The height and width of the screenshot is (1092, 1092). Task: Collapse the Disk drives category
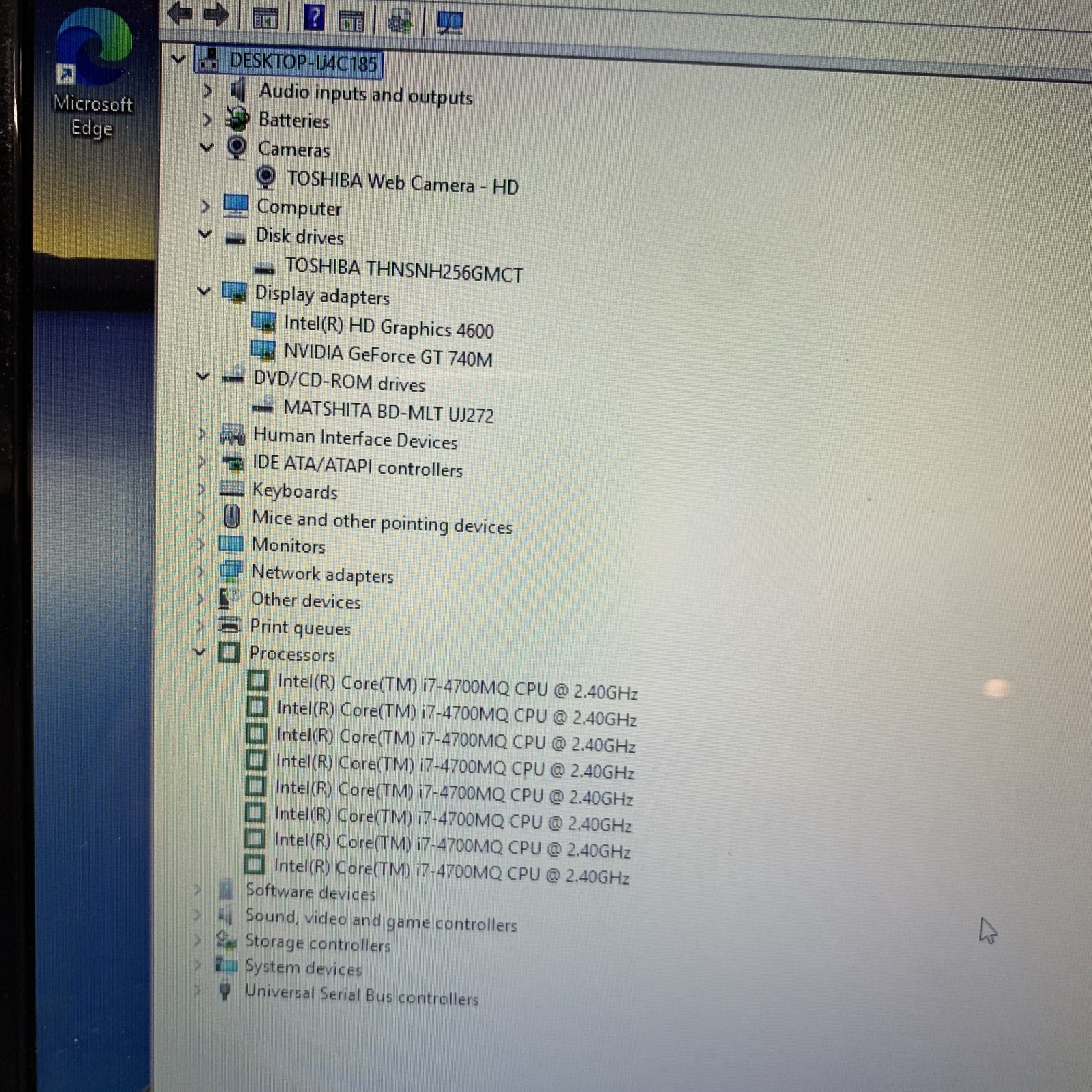click(x=205, y=233)
